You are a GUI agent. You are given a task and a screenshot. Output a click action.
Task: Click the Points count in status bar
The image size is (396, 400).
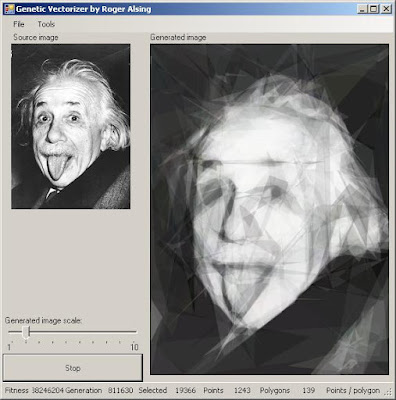(x=242, y=390)
